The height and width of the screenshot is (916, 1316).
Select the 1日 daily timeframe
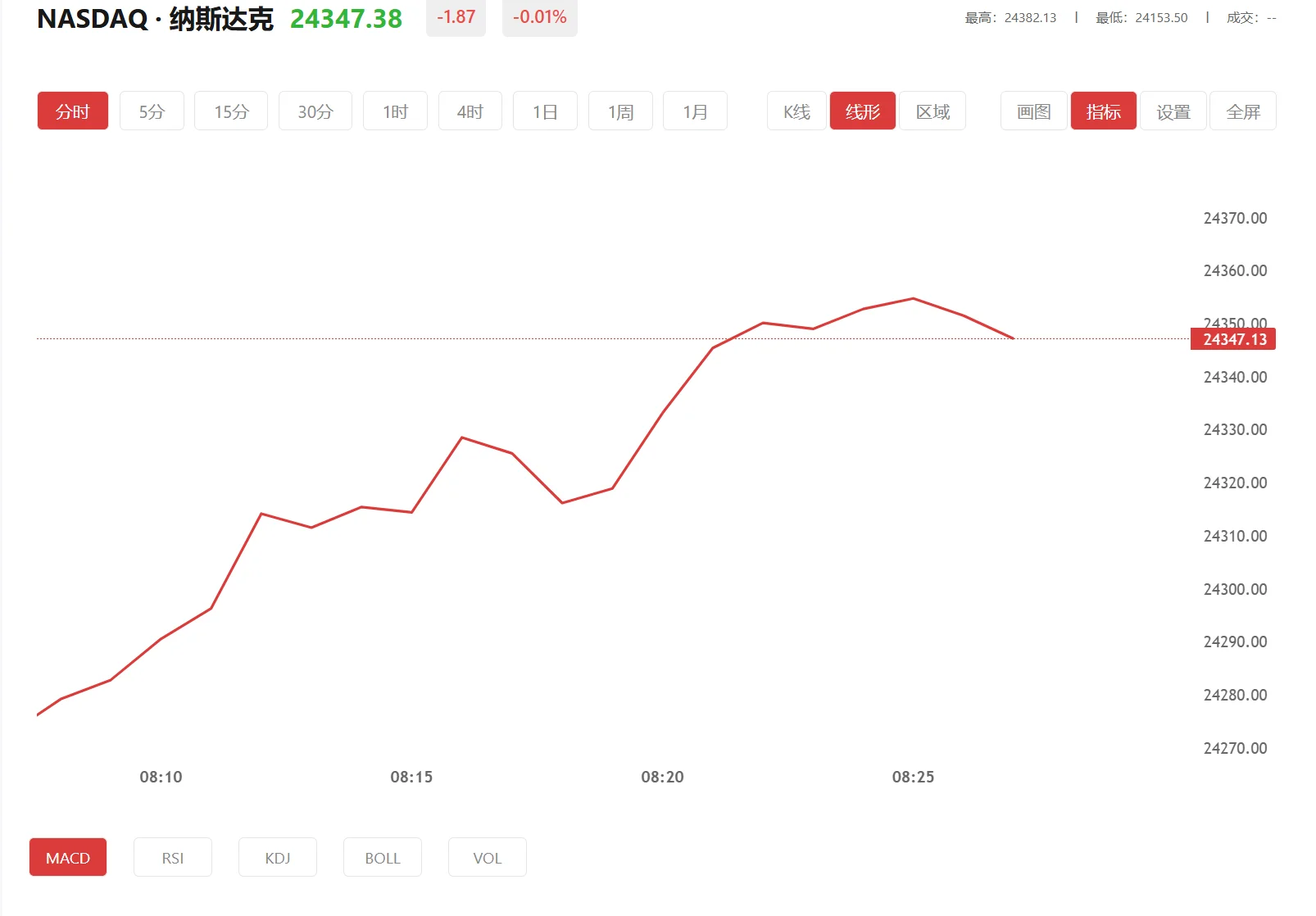click(x=545, y=111)
